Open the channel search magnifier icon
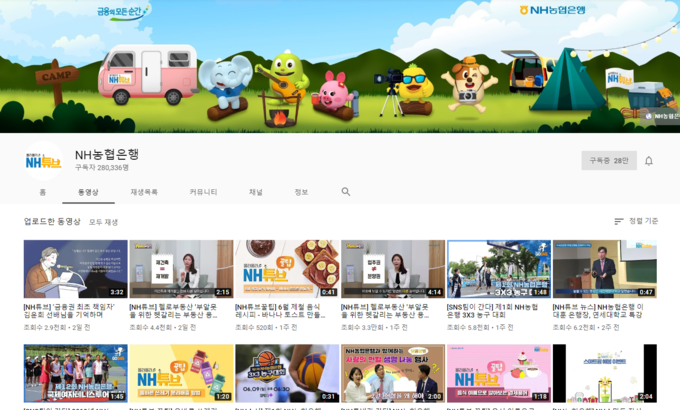Viewport: 680px width, 410px height. point(346,192)
